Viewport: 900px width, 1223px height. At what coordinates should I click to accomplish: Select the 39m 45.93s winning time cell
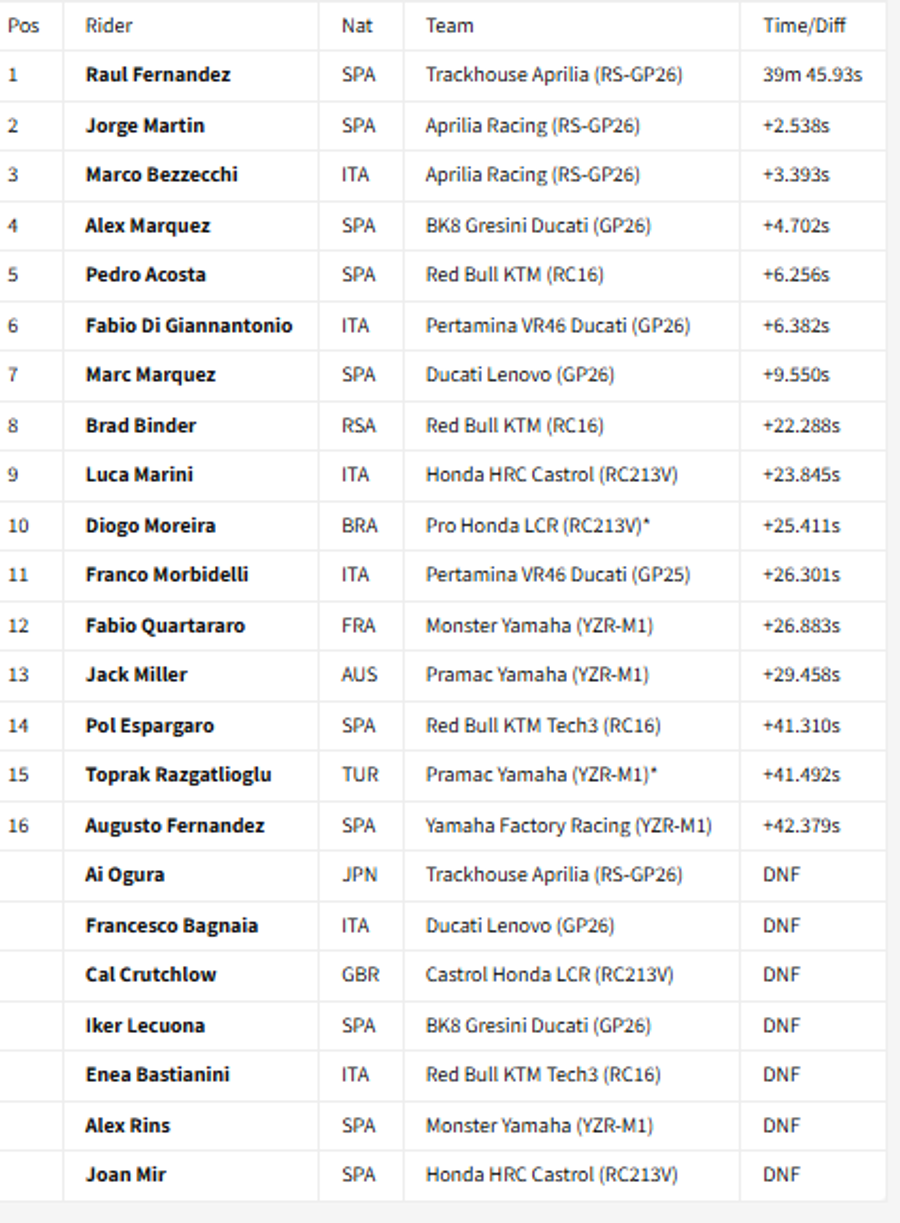point(813,75)
